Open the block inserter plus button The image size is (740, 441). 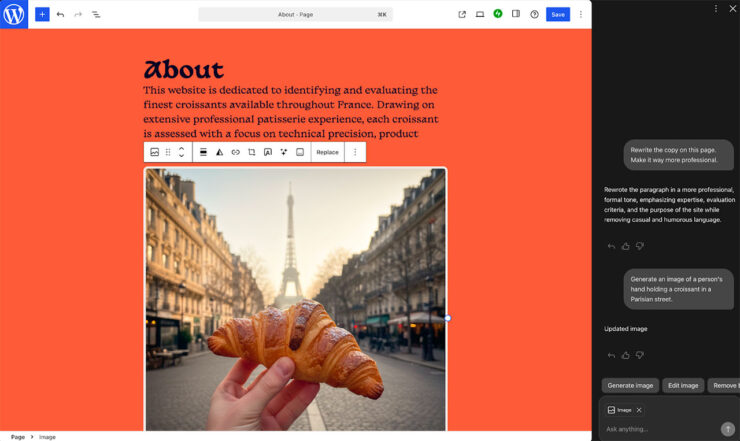point(42,14)
